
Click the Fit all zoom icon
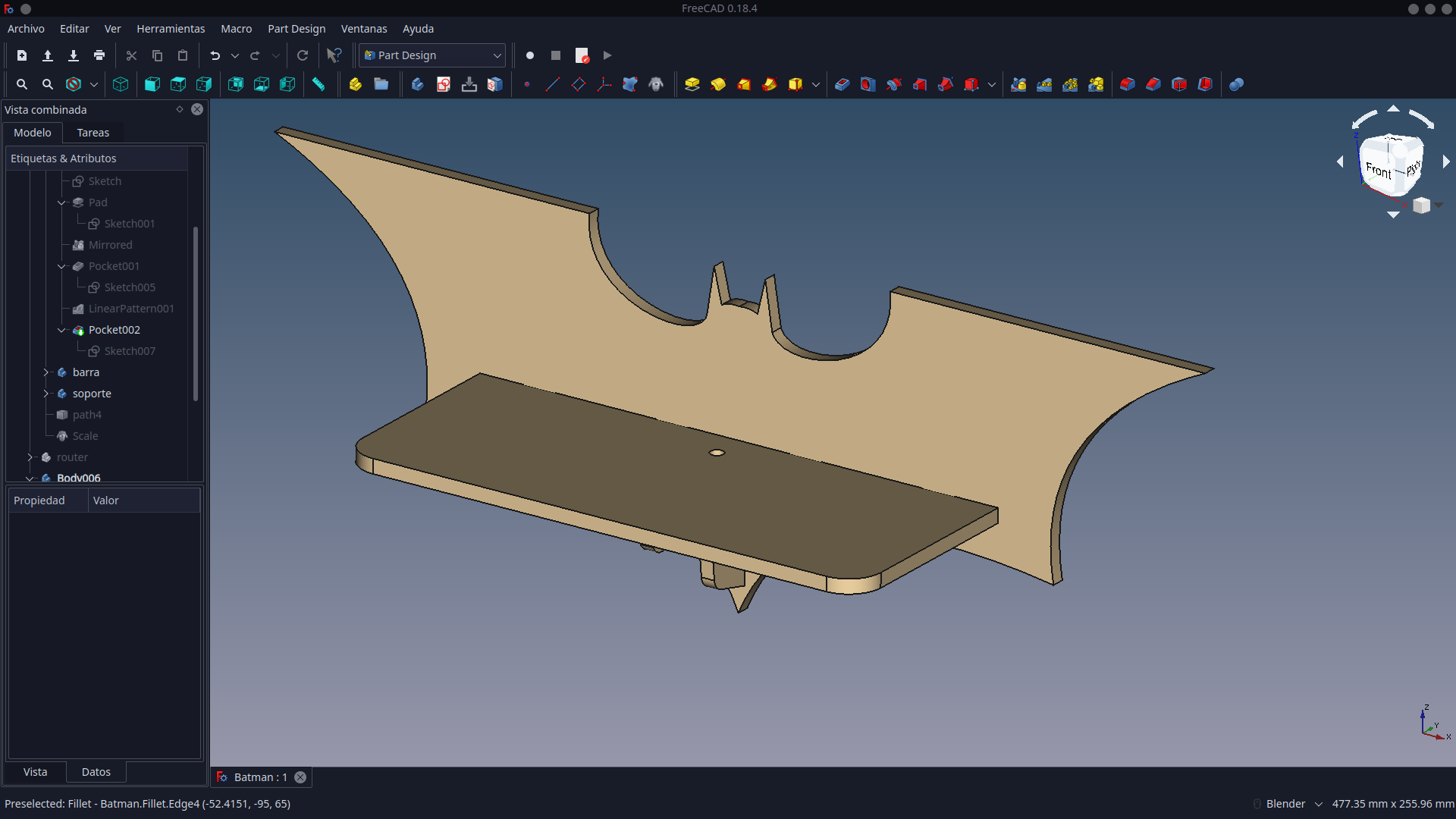[22, 84]
